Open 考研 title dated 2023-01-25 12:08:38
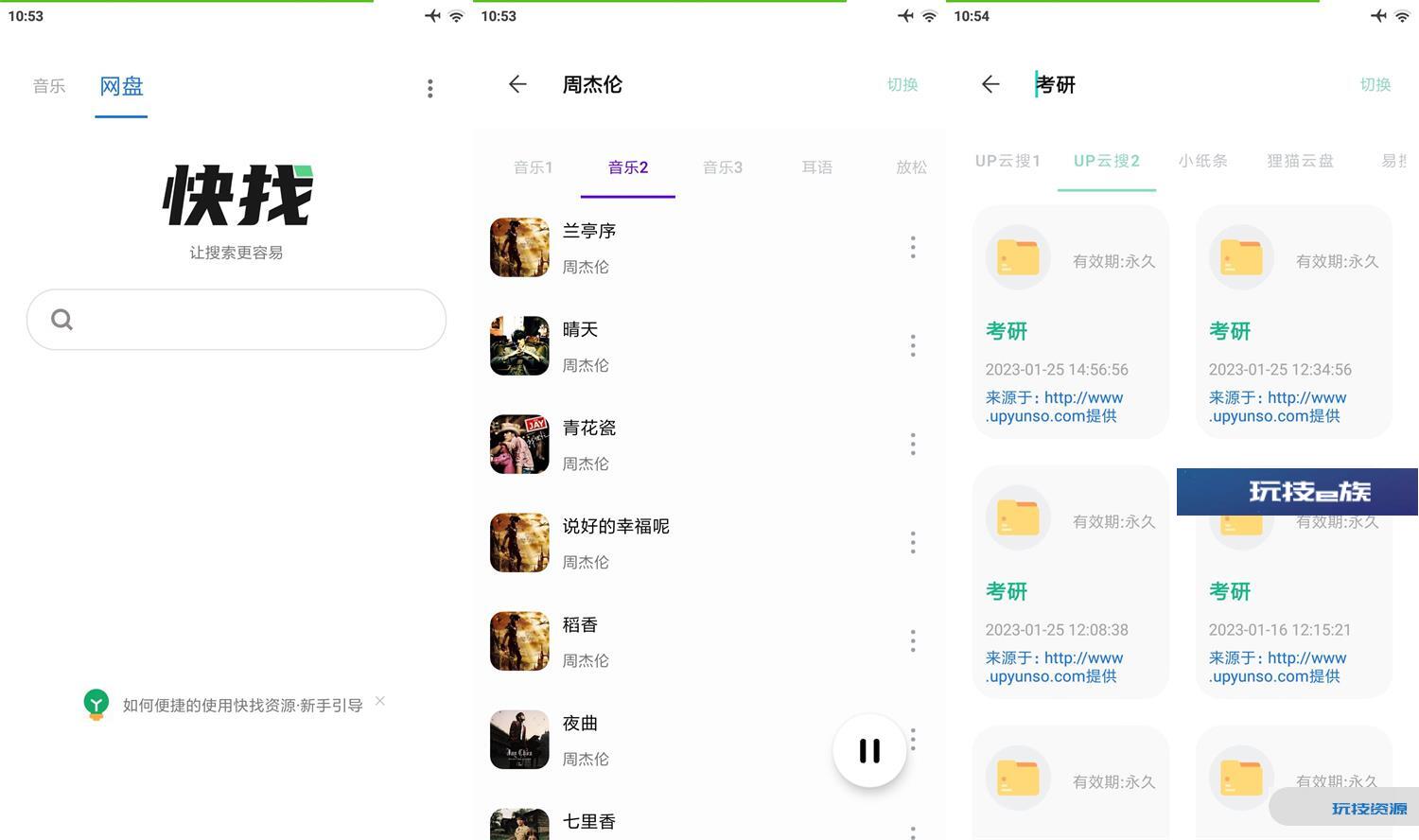1419x840 pixels. 1007,591
